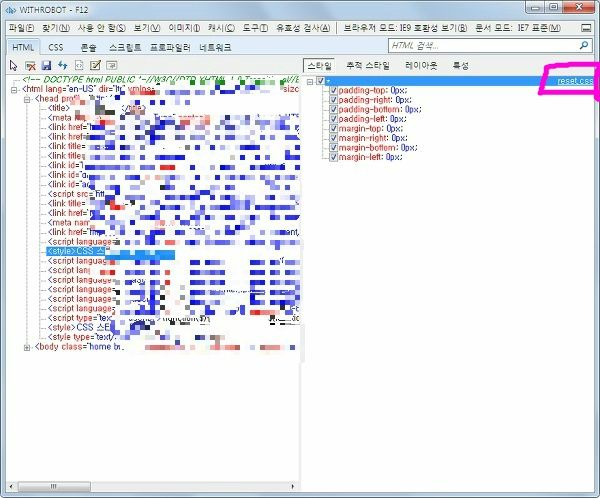Uncheck the padding-top property checkbox
600x498 pixels.
333,90
